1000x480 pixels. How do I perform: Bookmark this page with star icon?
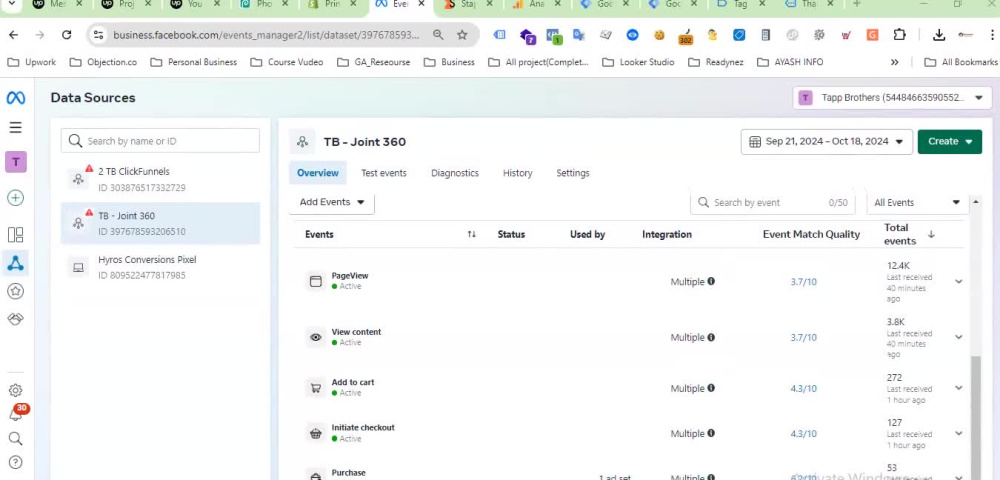[x=462, y=35]
